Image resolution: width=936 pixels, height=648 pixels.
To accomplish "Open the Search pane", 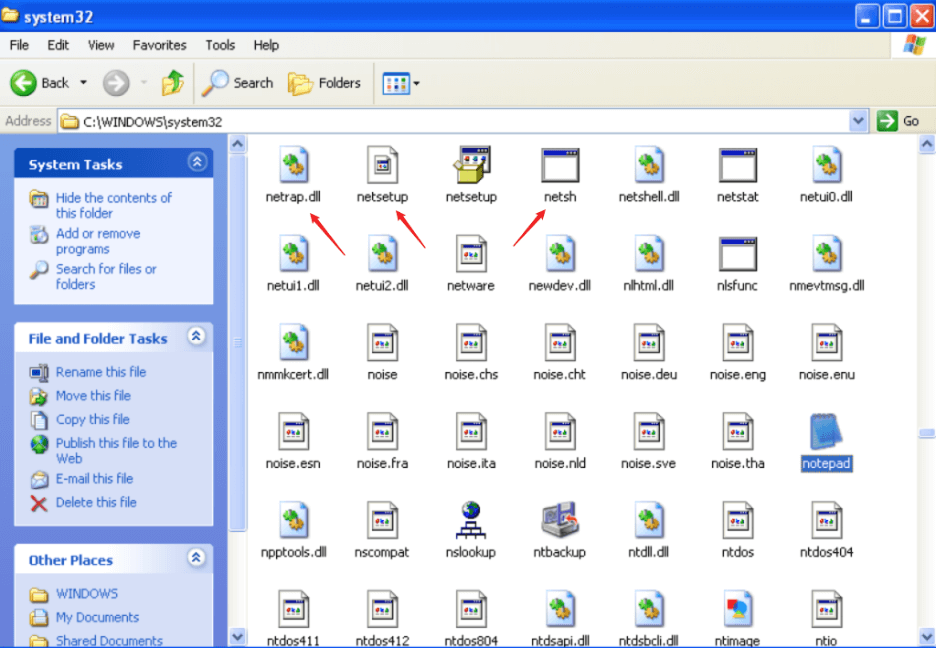I will coord(238,83).
